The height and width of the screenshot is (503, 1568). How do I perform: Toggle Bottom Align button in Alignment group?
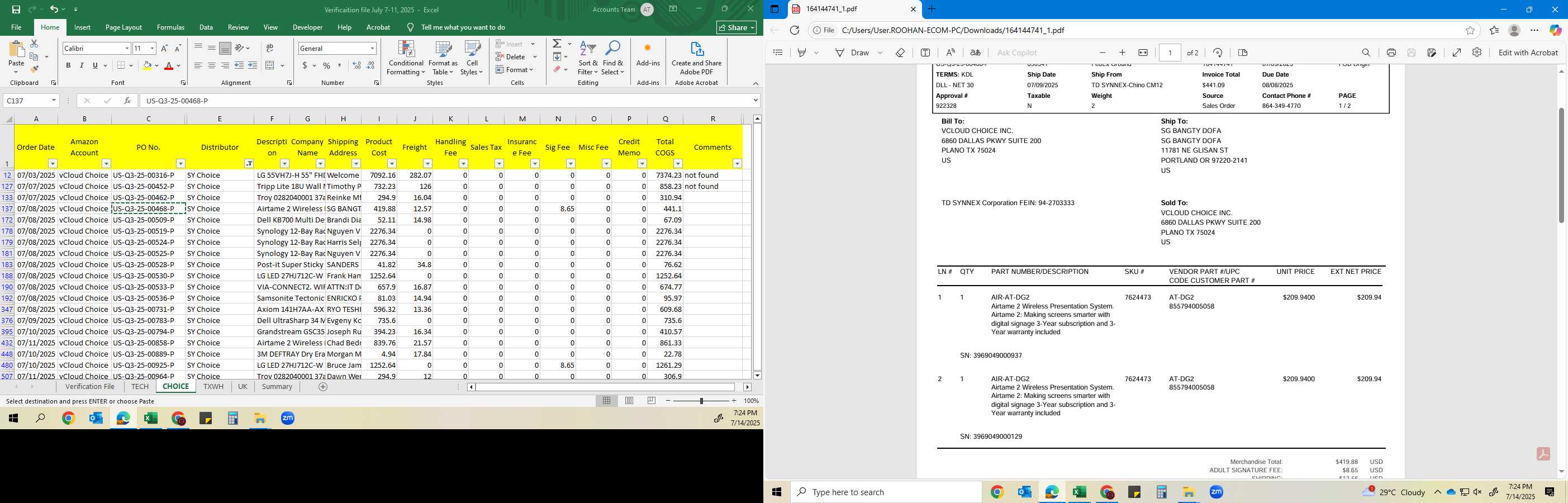[225, 48]
